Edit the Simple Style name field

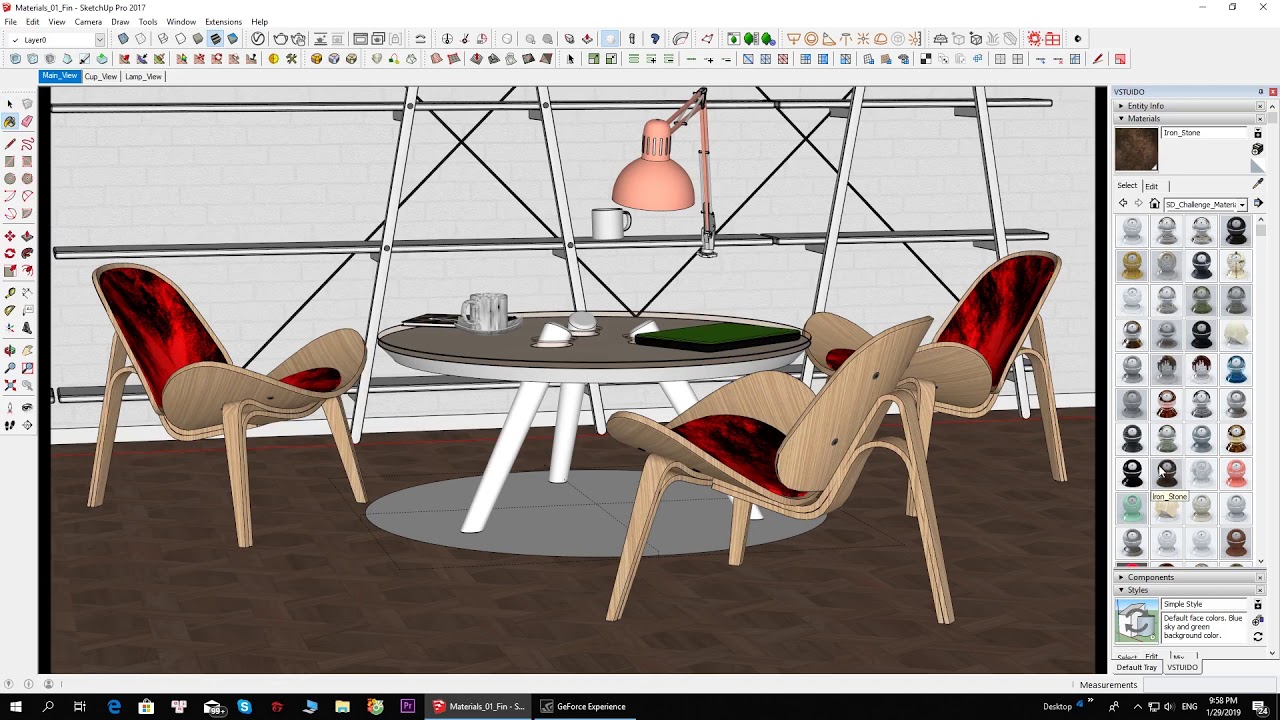click(1205, 604)
